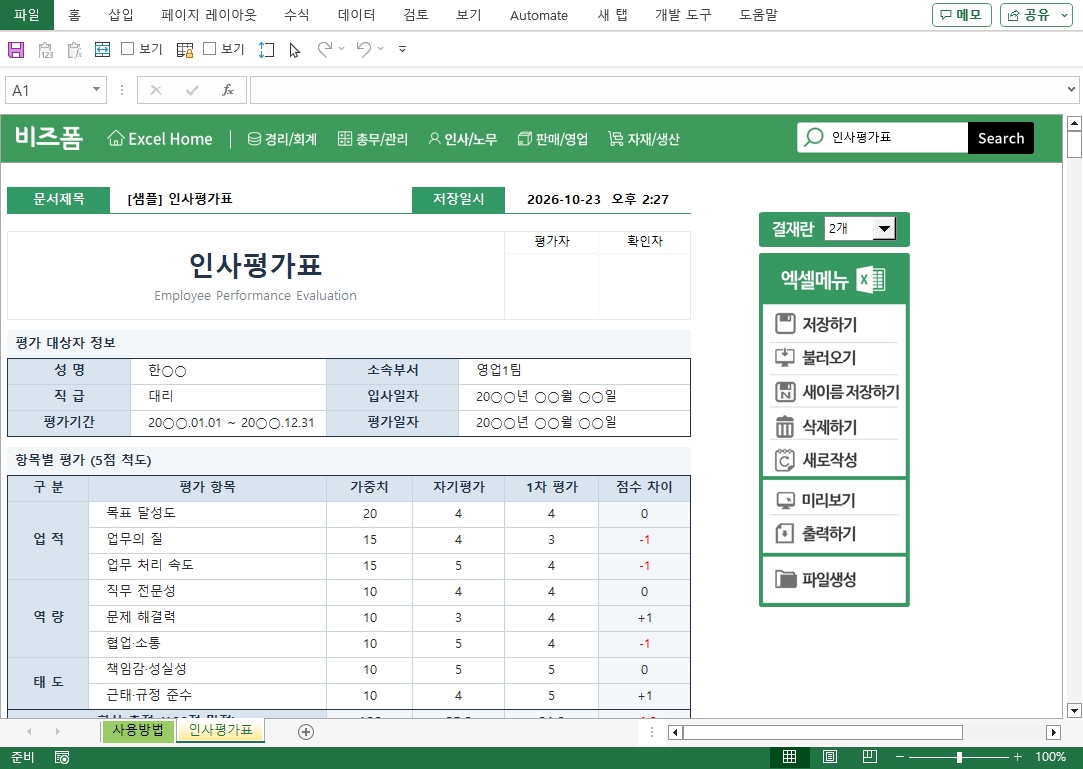Open Excel Home with the house icon

pyautogui.click(x=160, y=139)
